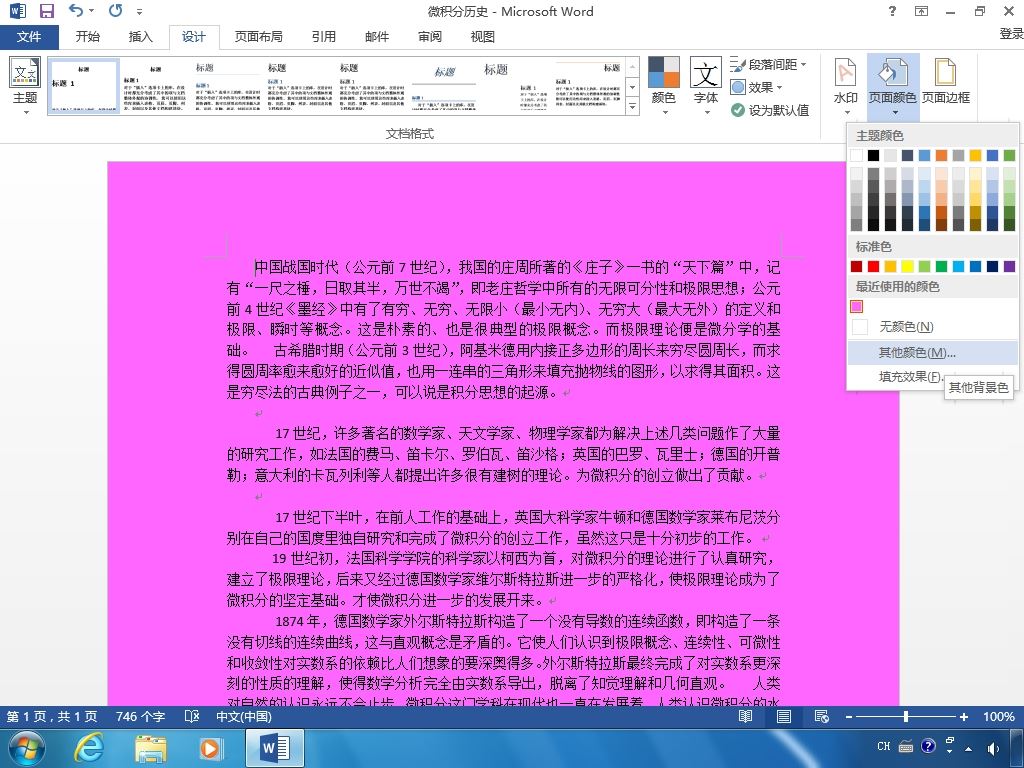Click Set as Default (设为默认值)
Image resolution: width=1024 pixels, height=768 pixels.
(770, 110)
